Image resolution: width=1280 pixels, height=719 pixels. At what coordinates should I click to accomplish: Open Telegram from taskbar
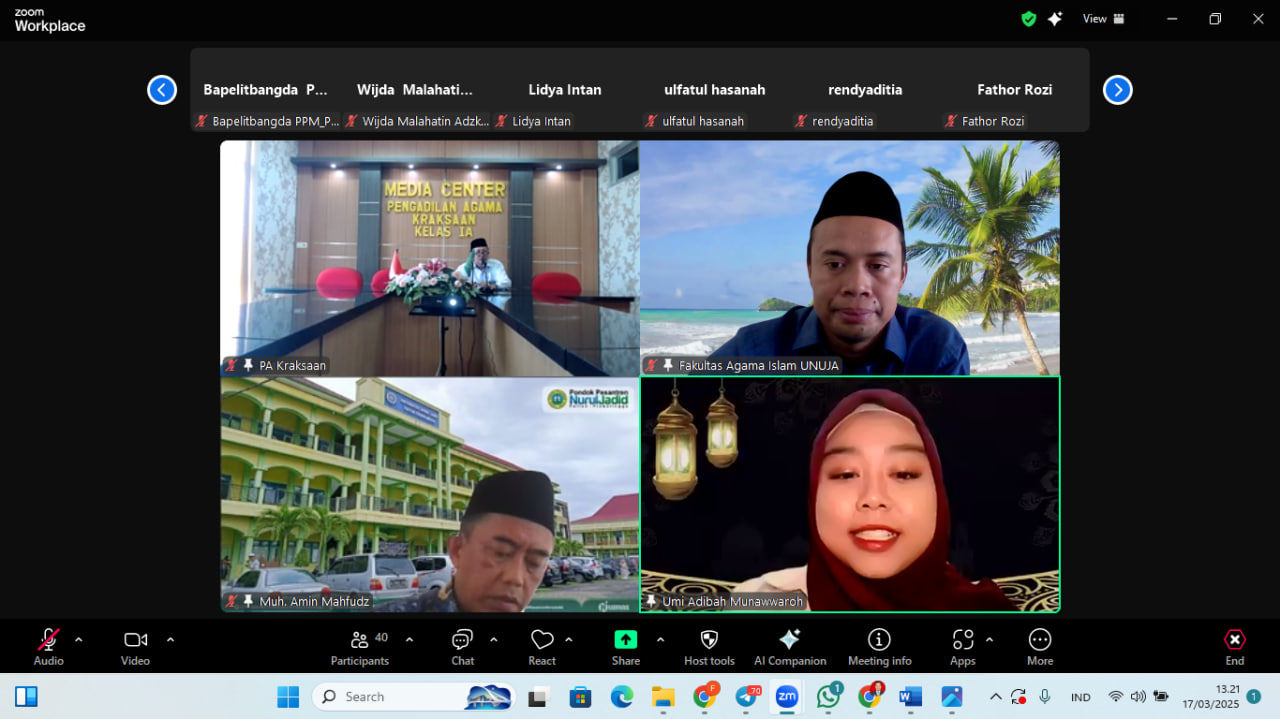(x=747, y=697)
